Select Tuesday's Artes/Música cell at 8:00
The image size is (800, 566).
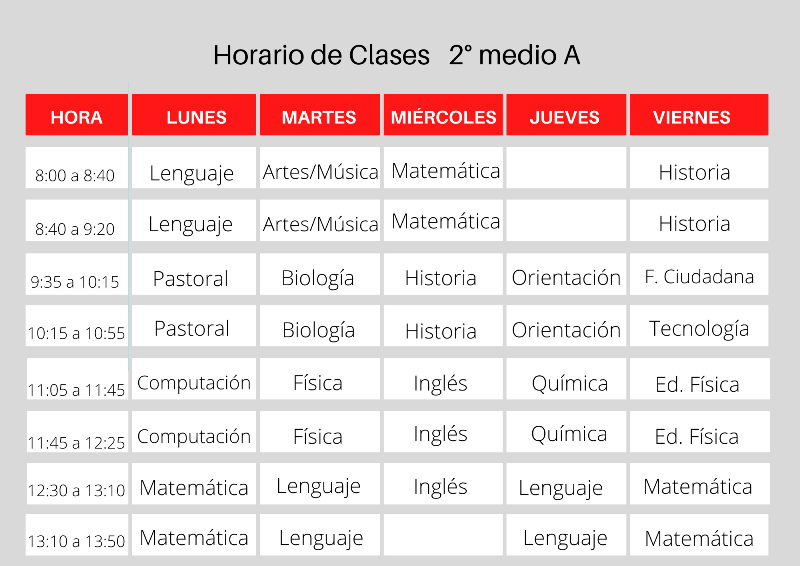pos(320,172)
